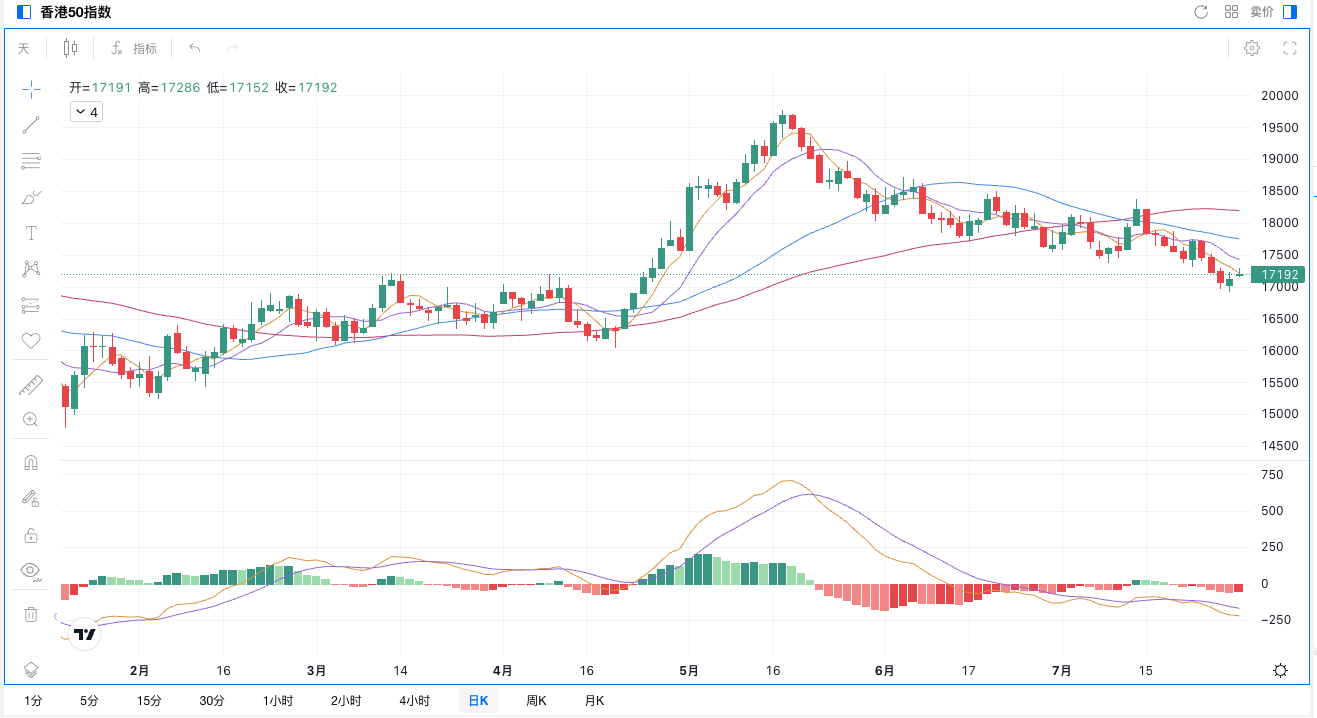
Task: Toggle the favorite heart icon
Action: [x=31, y=341]
